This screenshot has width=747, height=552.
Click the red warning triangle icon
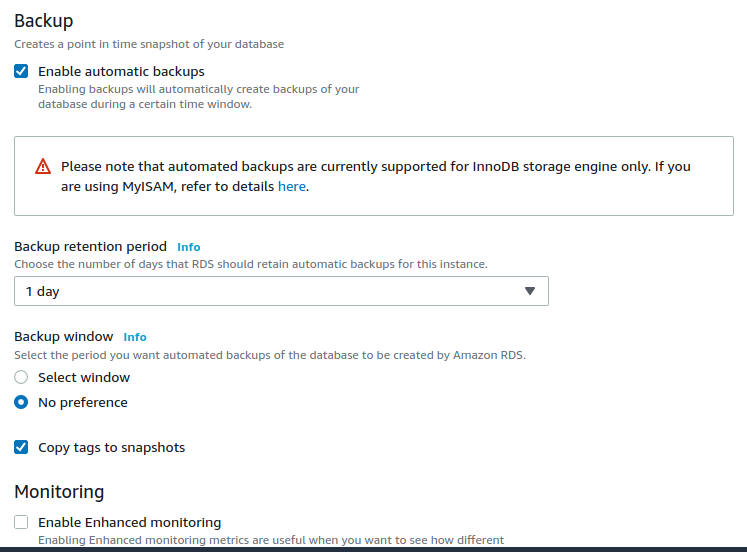click(x=43, y=166)
